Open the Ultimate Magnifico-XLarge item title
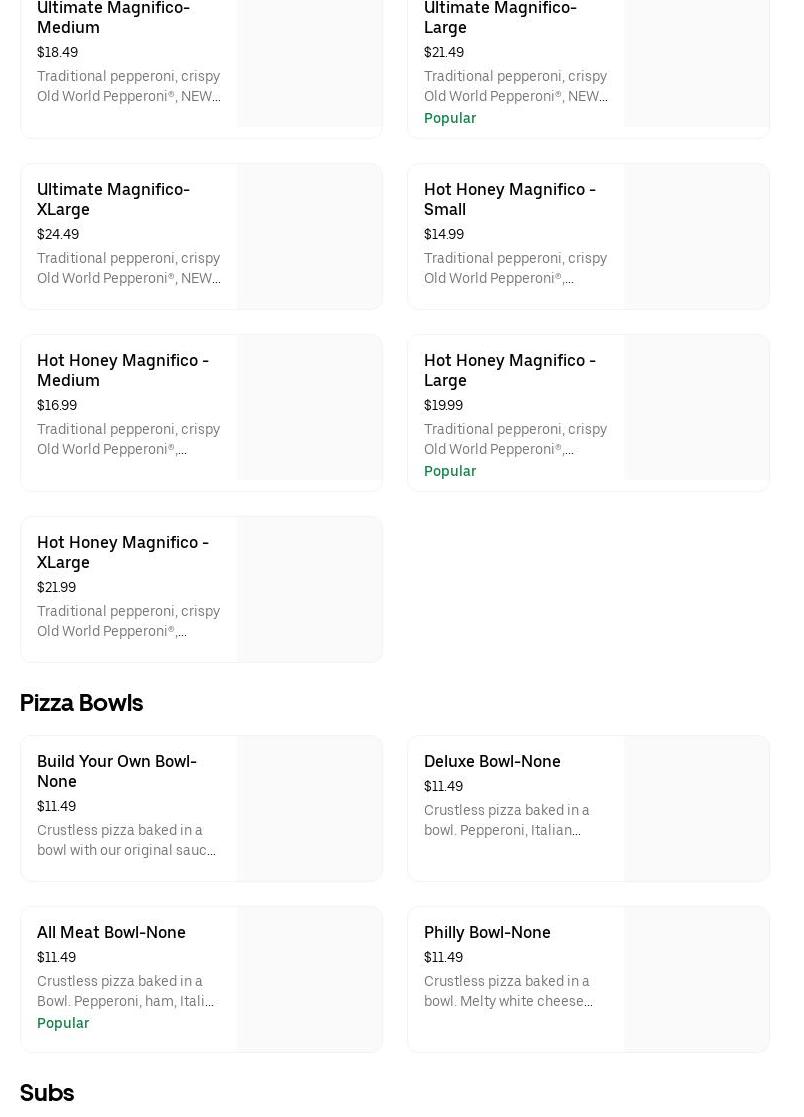The width and height of the screenshot is (804, 1117). point(113,199)
